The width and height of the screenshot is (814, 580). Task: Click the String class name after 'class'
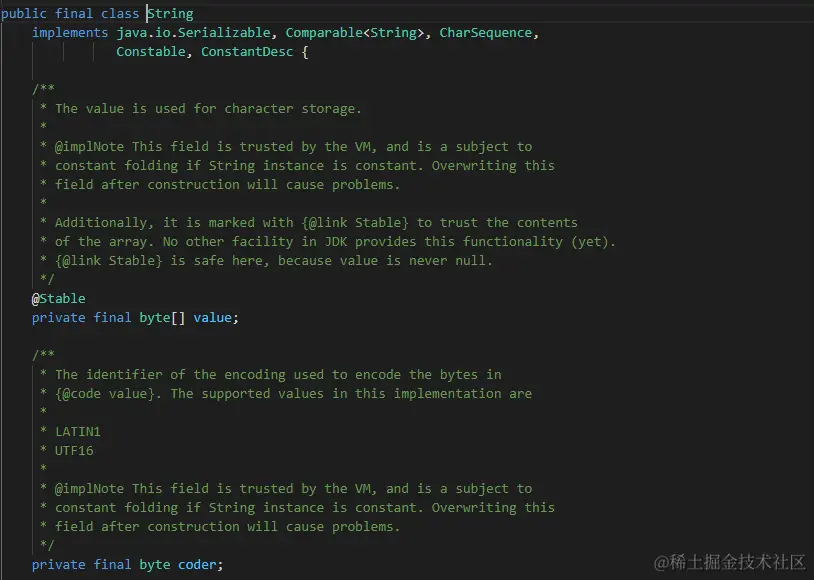171,14
